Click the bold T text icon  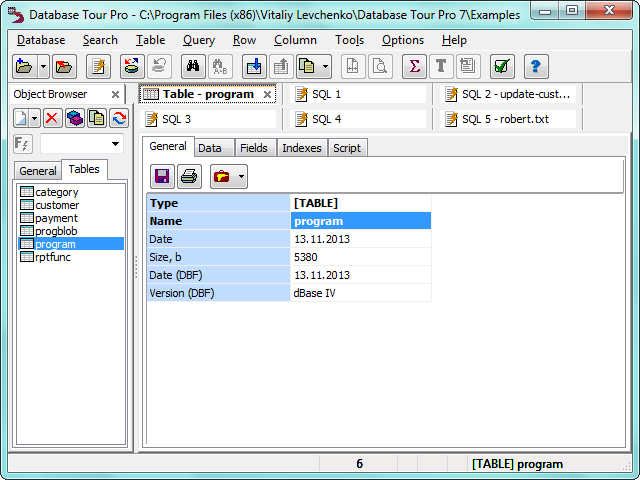pos(441,66)
